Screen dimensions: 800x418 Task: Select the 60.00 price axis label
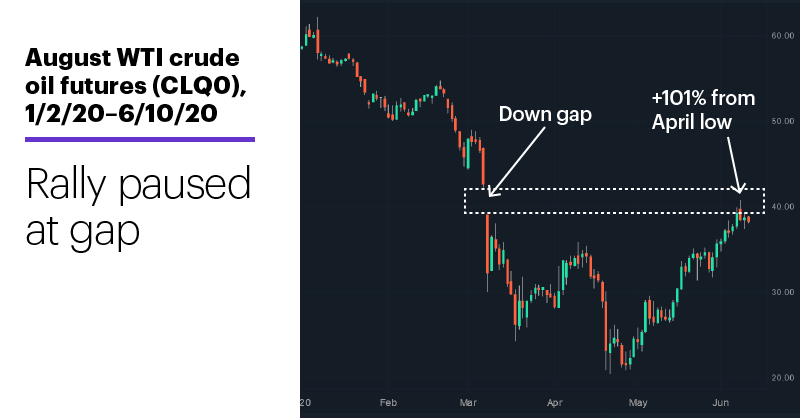783,36
